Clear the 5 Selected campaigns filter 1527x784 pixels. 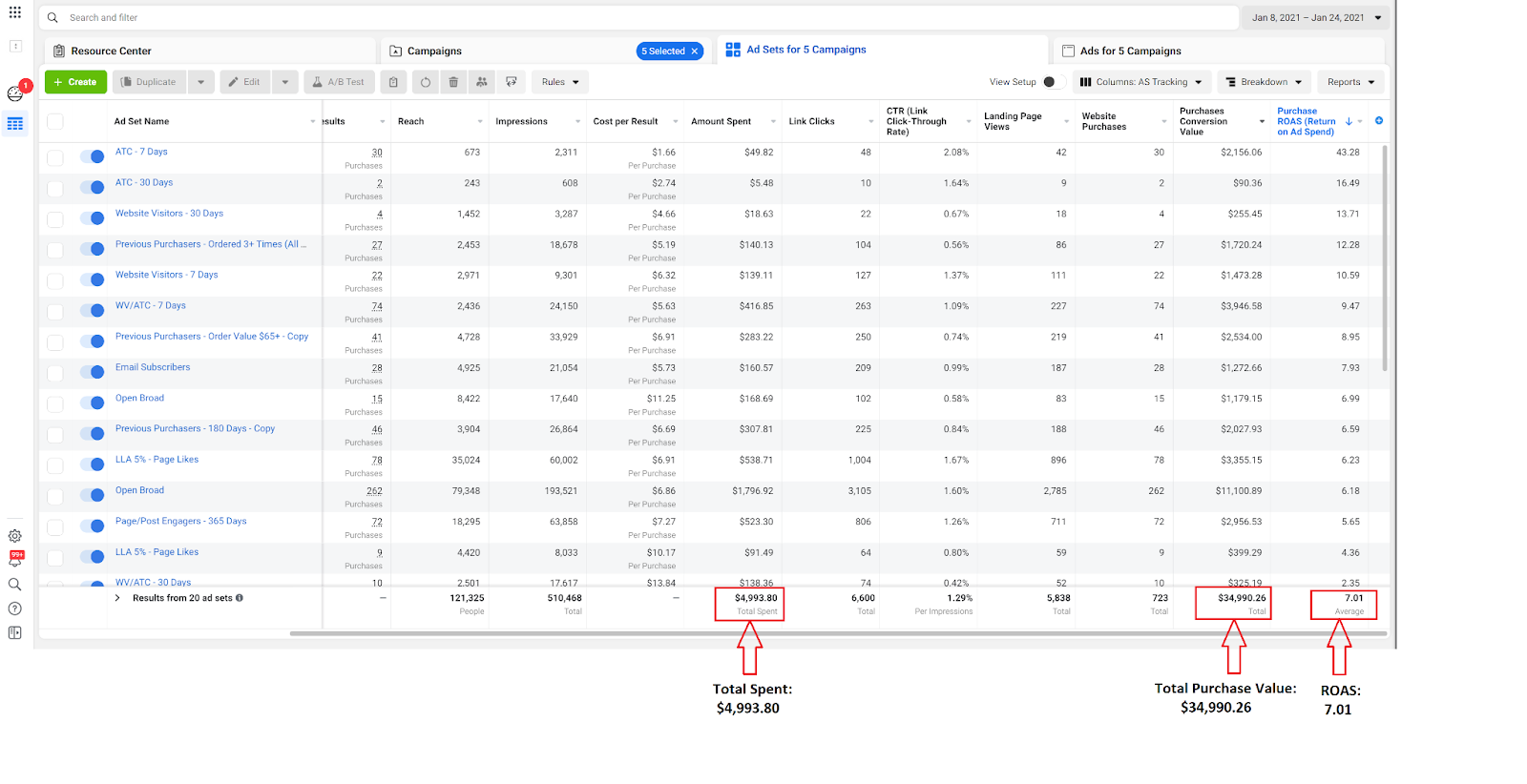(695, 52)
